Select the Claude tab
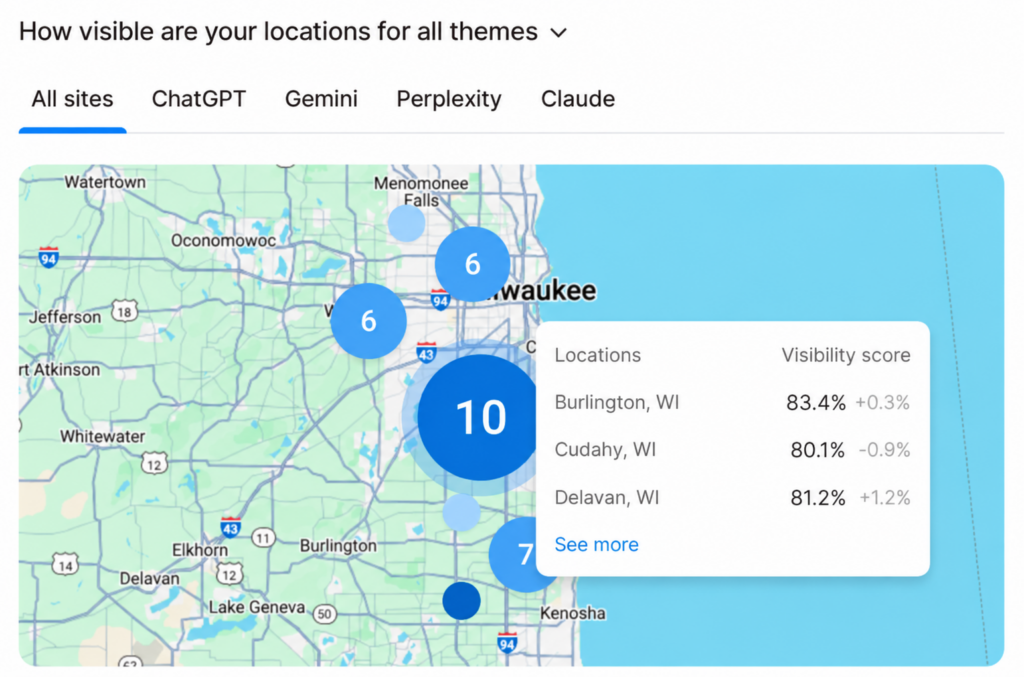The width and height of the screenshot is (1024, 677). 578,99
